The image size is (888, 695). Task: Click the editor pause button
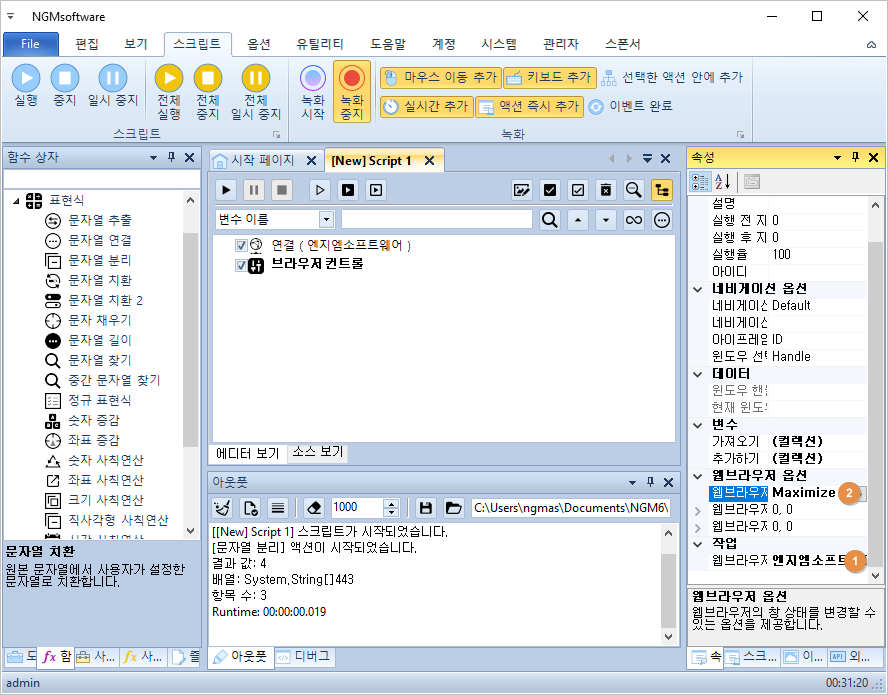point(254,190)
